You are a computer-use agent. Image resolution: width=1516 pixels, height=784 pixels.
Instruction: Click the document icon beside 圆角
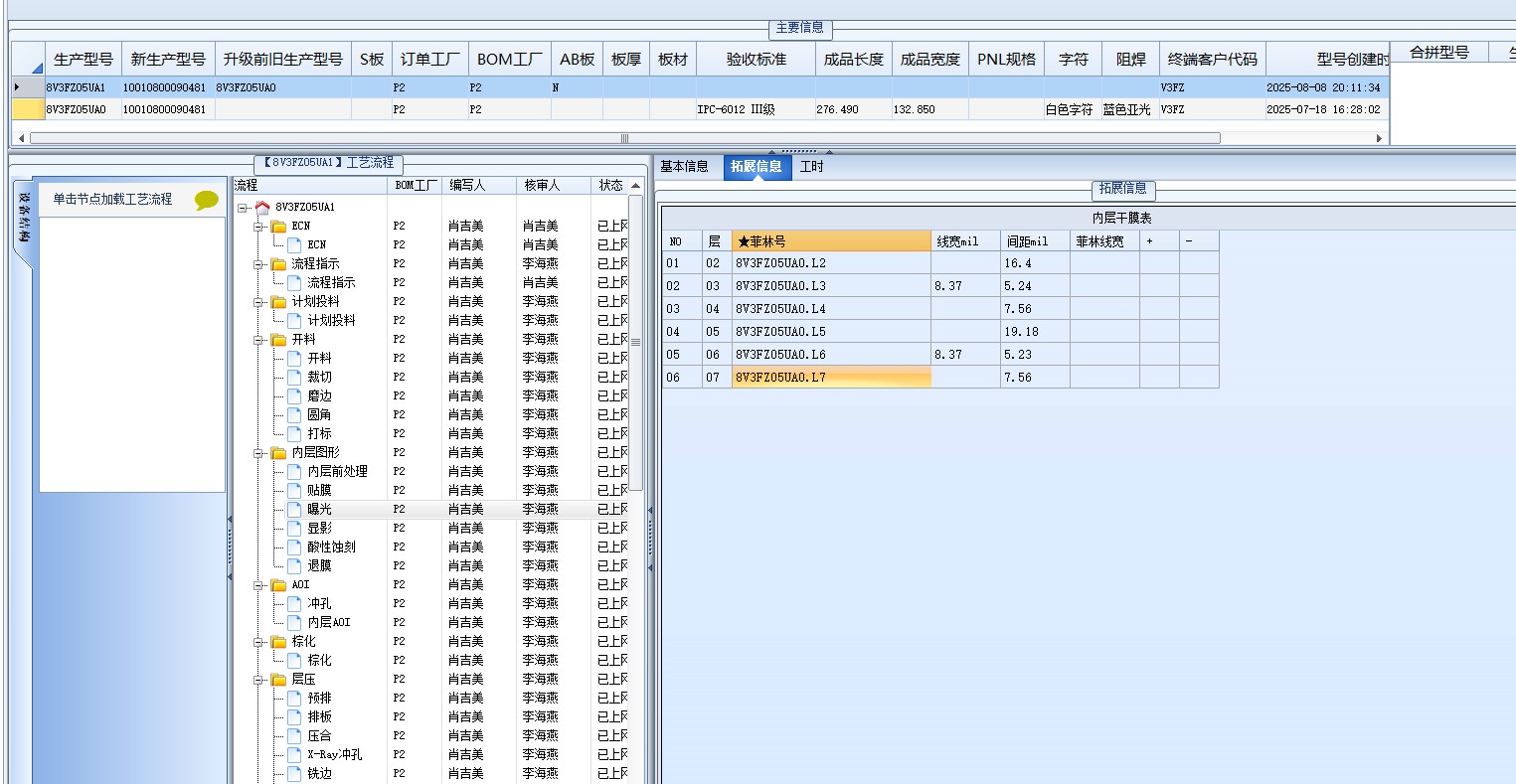[294, 414]
